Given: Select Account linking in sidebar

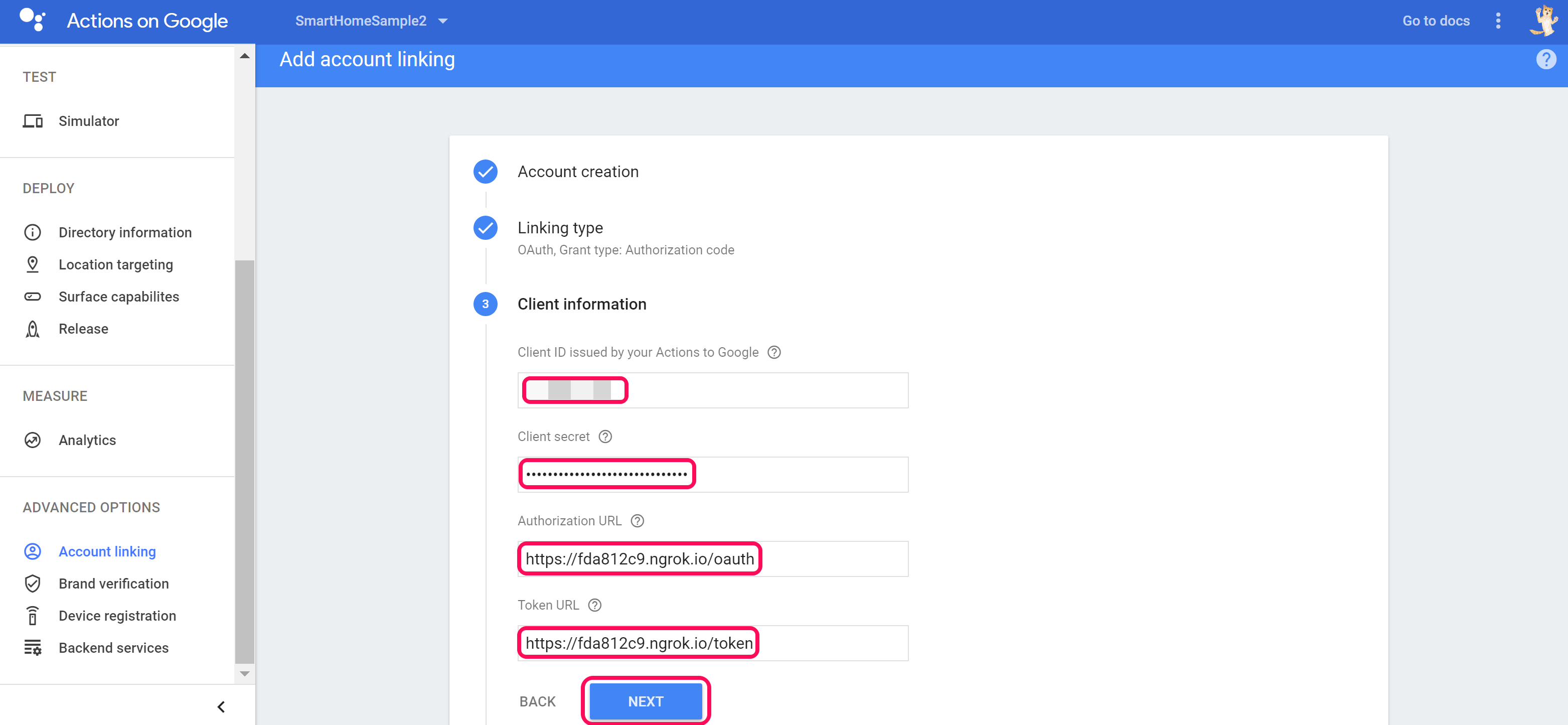Looking at the screenshot, I should click(107, 551).
